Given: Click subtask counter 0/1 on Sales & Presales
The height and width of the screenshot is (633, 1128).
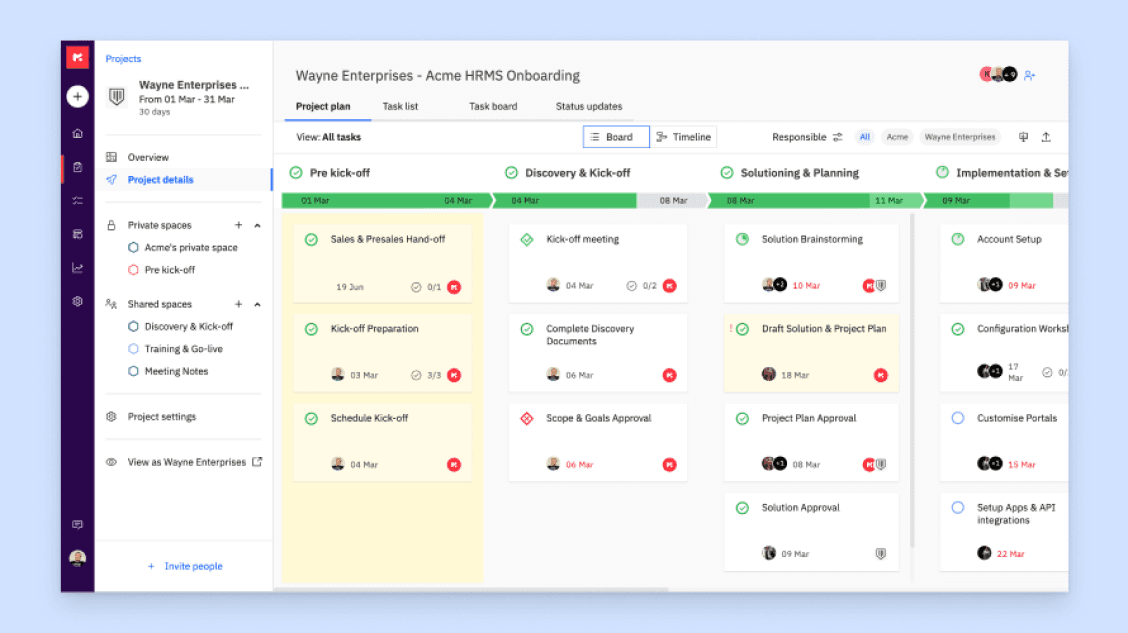Looking at the screenshot, I should (x=426, y=287).
